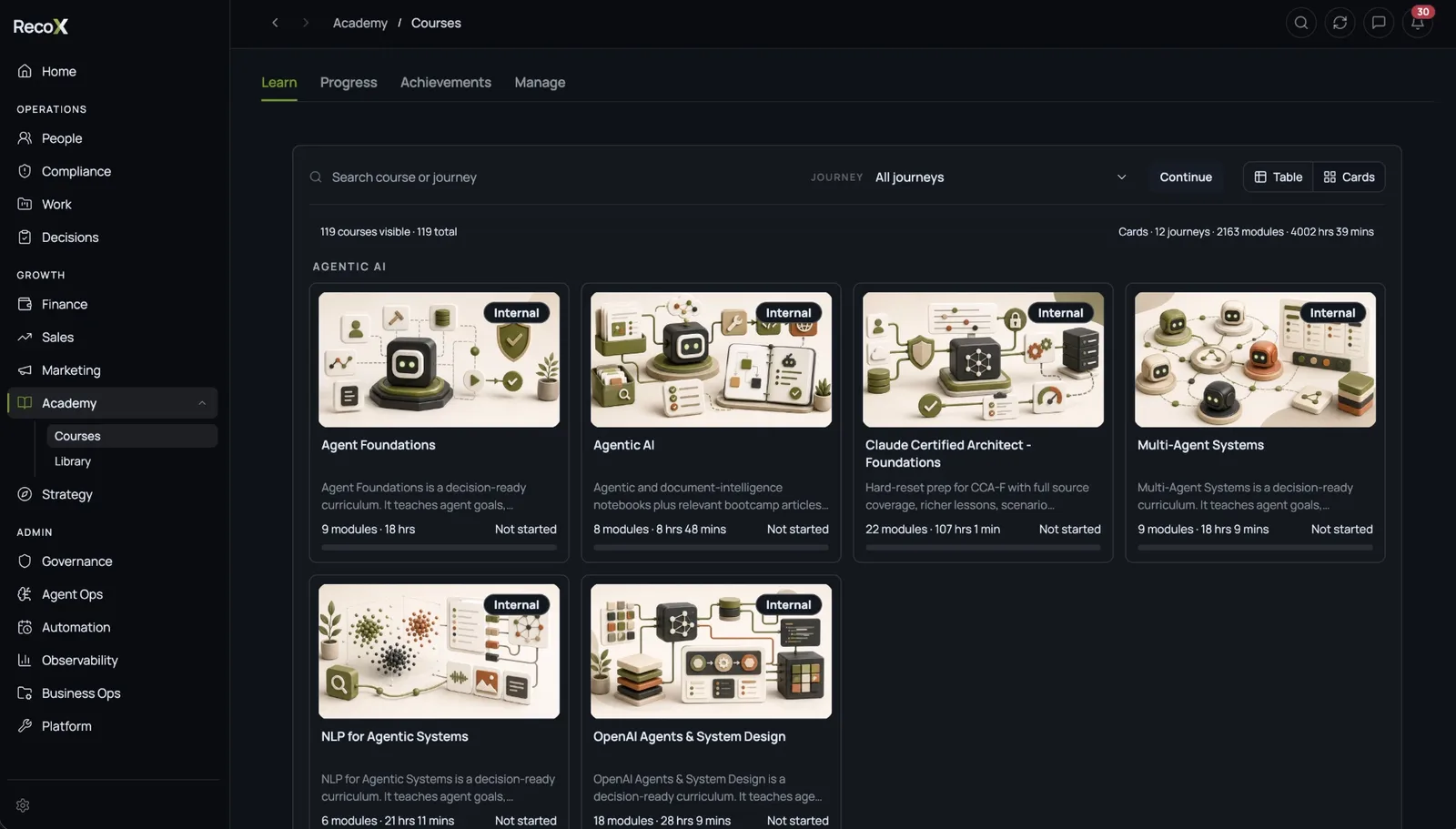
Task: Click Internal badge on Agent Foundations card
Action: pos(516,313)
